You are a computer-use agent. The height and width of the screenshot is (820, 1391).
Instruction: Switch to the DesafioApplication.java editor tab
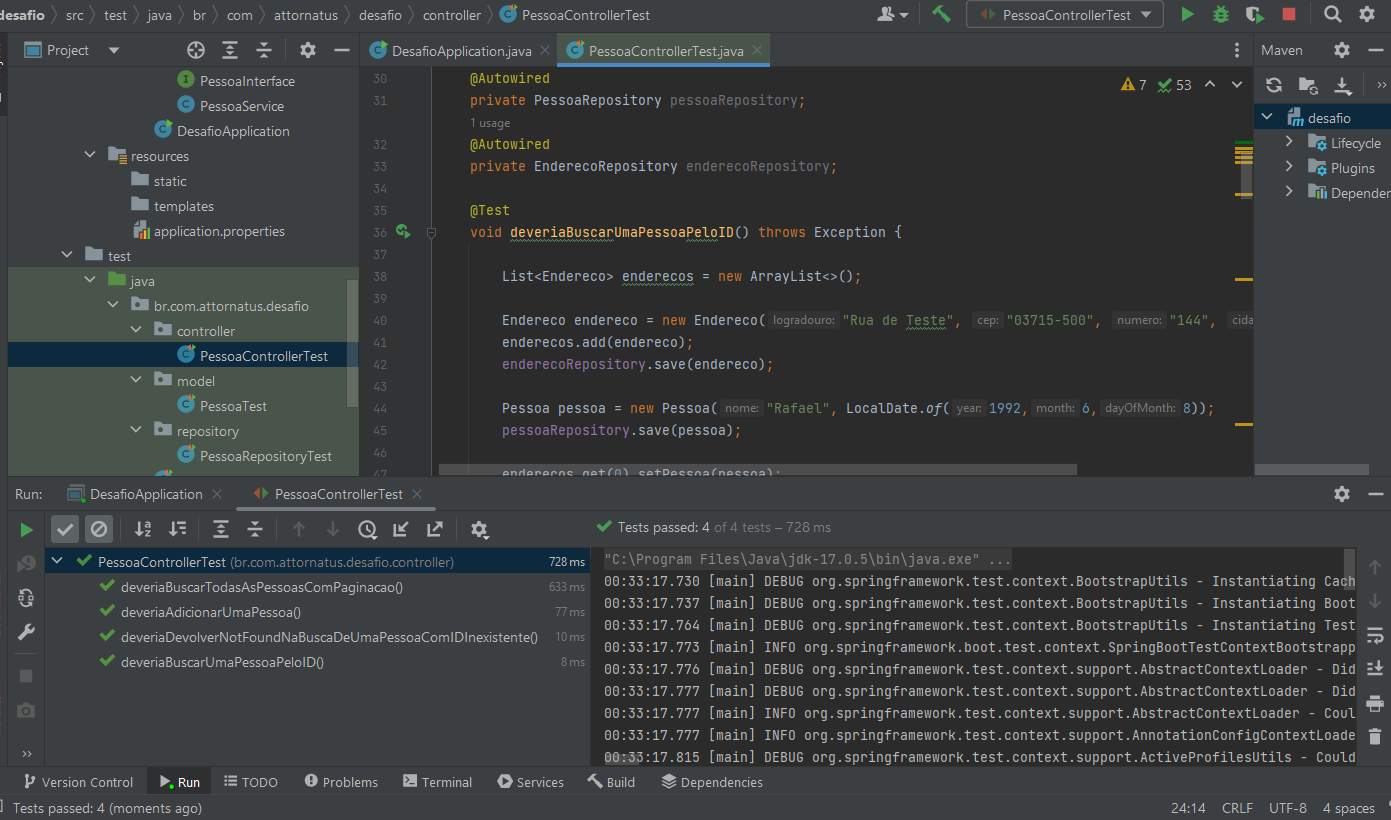(x=460, y=51)
